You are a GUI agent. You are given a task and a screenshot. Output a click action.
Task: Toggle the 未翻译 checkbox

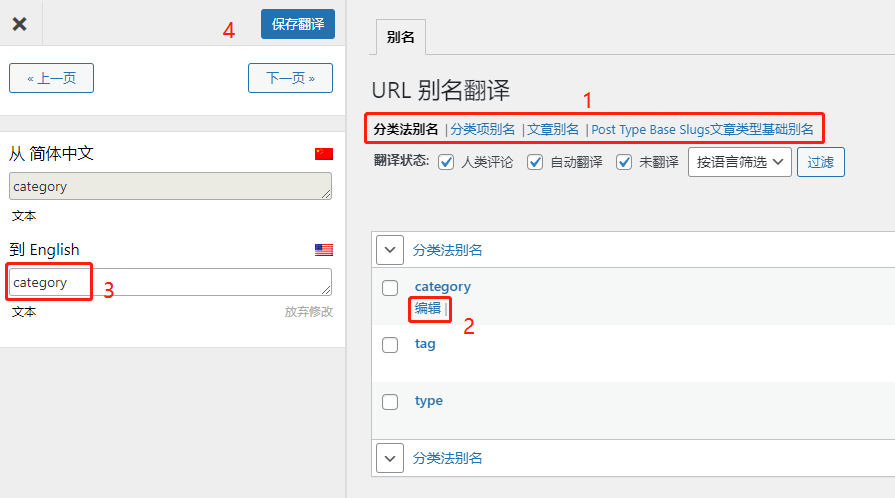pos(625,162)
